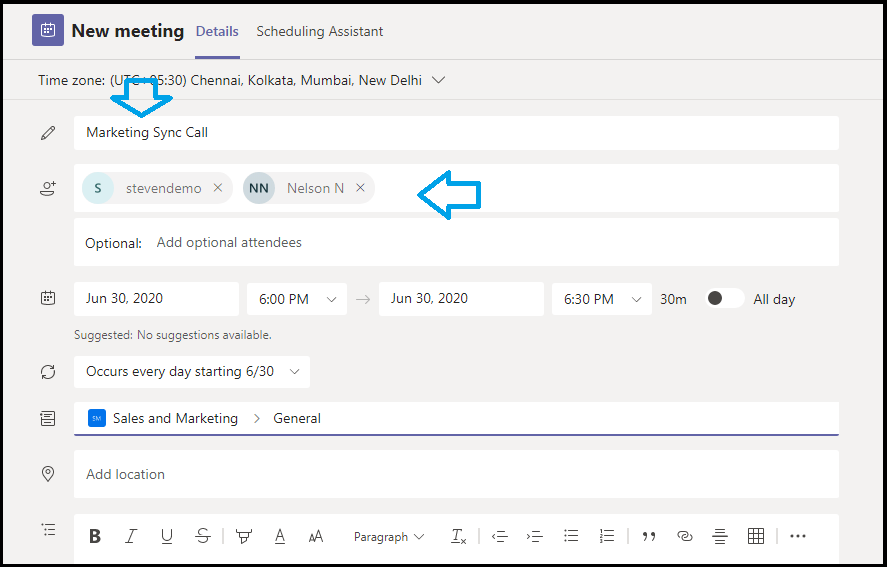Remove Nelson N from attendees

(x=360, y=188)
